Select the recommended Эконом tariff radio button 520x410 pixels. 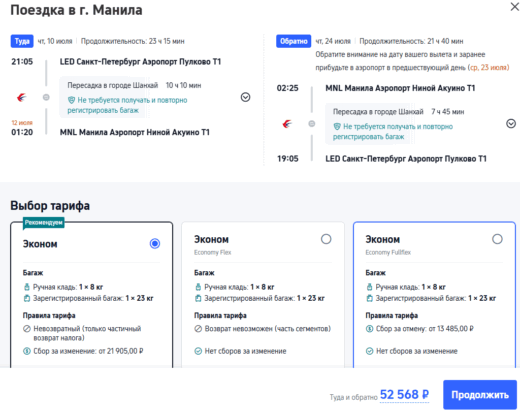point(155,244)
